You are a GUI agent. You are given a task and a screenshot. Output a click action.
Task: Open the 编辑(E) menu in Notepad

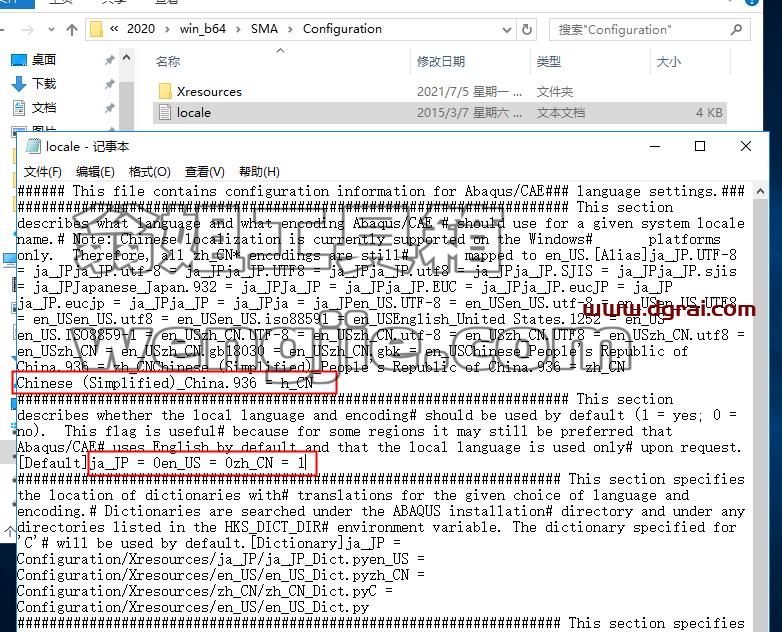click(95, 172)
